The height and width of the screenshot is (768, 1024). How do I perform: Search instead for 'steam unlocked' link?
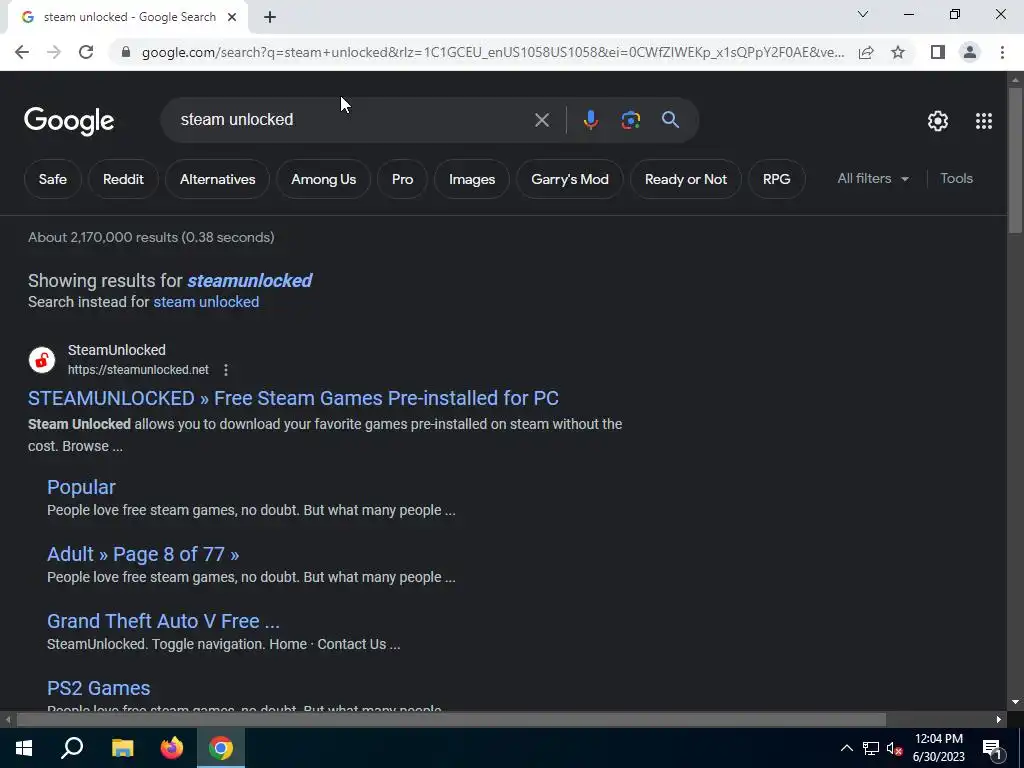coord(206,302)
